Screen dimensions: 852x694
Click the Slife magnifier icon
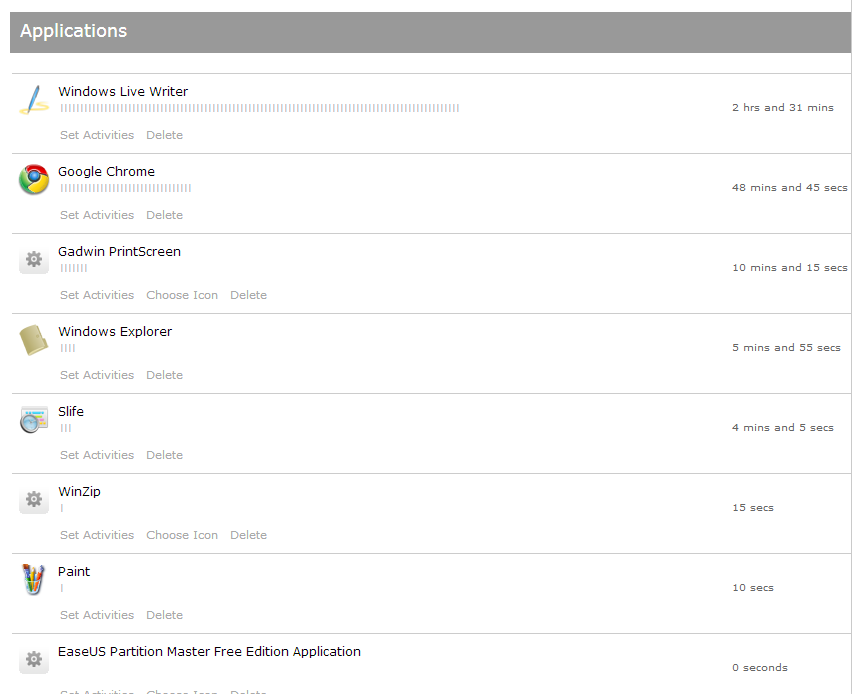34,420
